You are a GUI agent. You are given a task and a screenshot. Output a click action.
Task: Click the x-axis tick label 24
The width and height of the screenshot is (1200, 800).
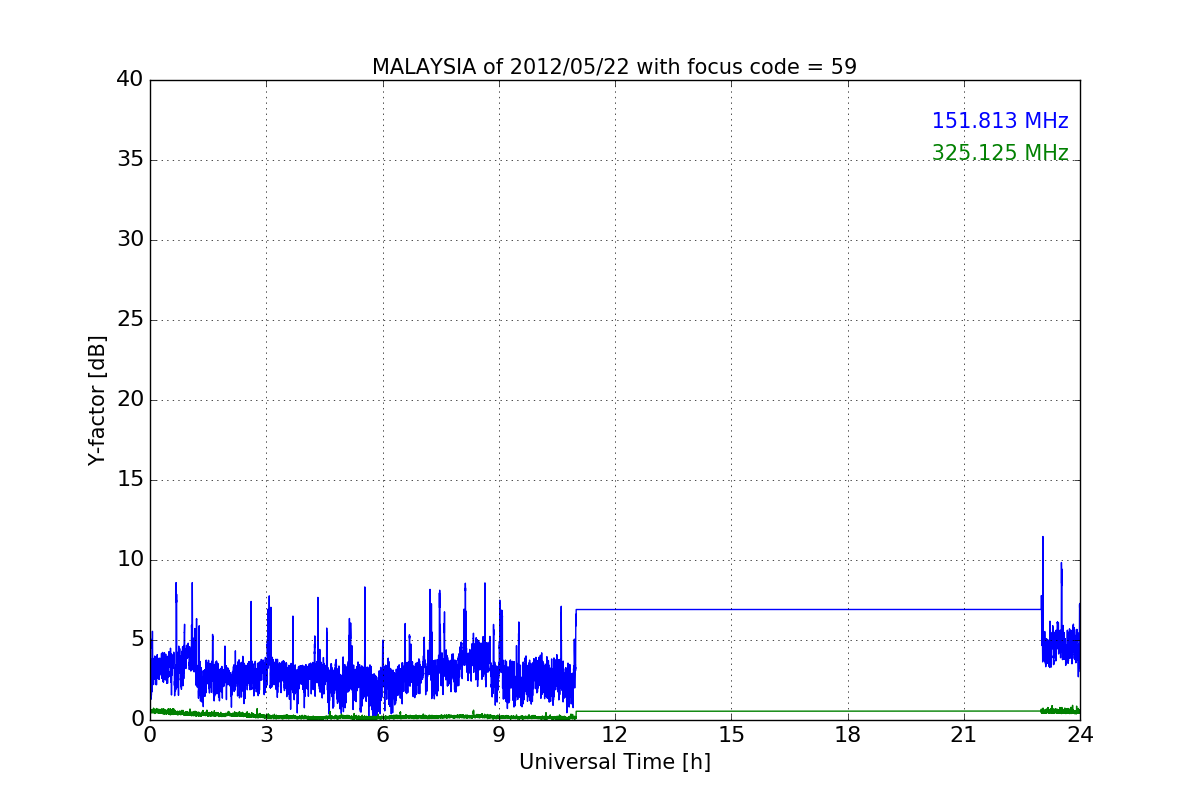[1080, 734]
